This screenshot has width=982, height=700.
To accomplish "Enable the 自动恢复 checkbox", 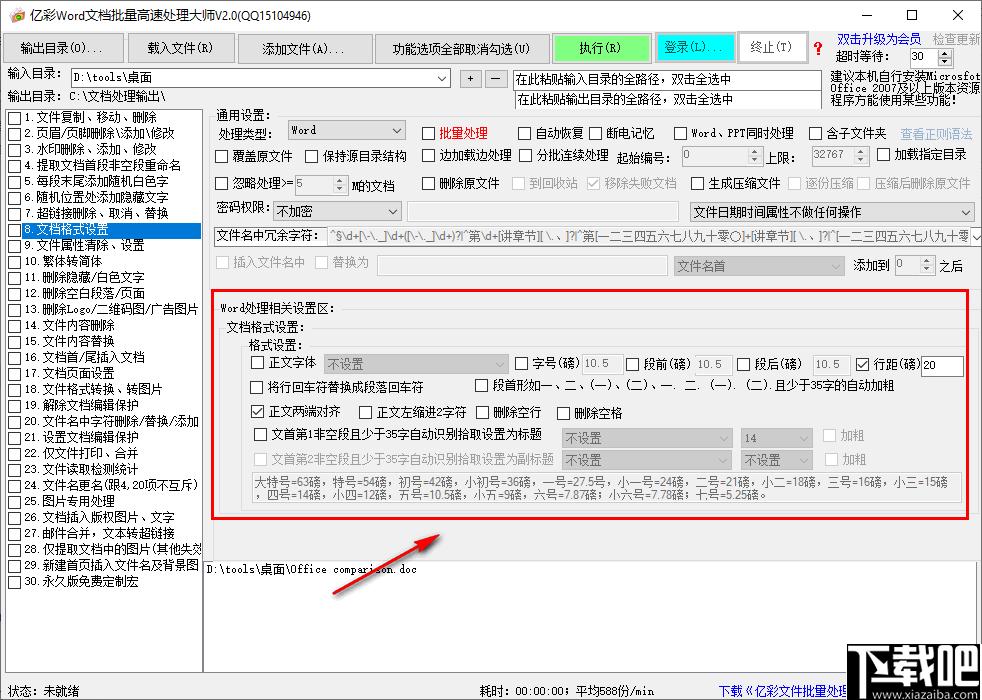I will [524, 133].
